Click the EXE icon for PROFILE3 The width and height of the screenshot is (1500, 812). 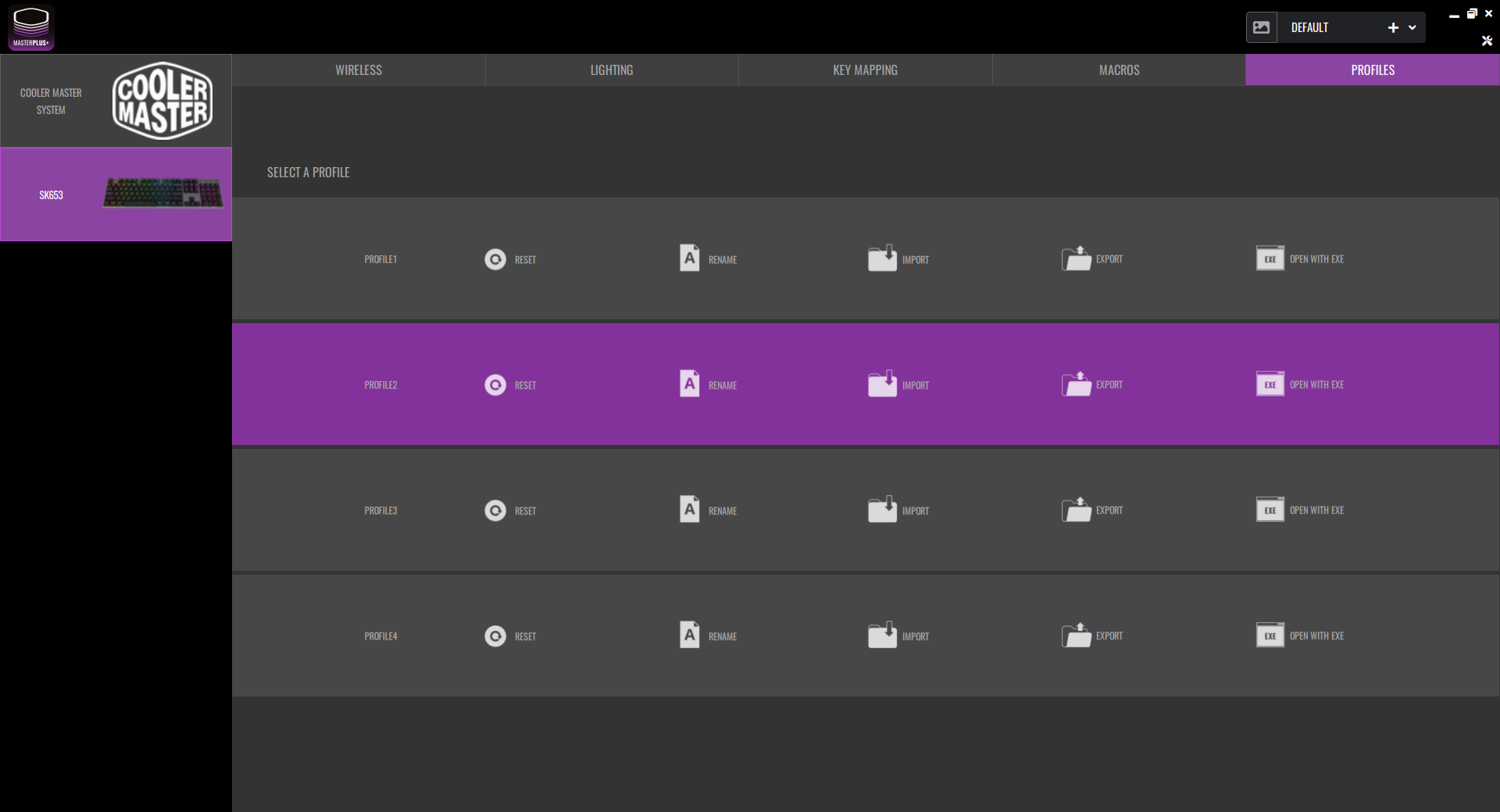coord(1270,510)
